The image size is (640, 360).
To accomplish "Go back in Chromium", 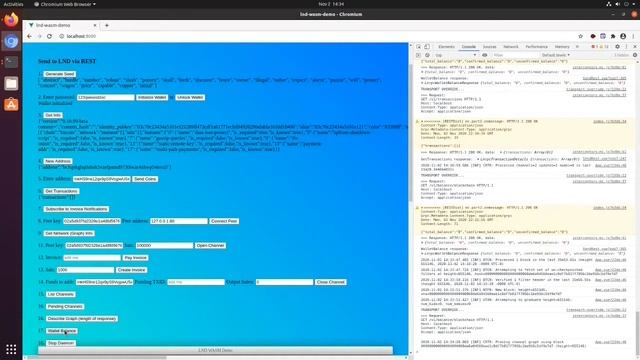I will [x=29, y=36].
